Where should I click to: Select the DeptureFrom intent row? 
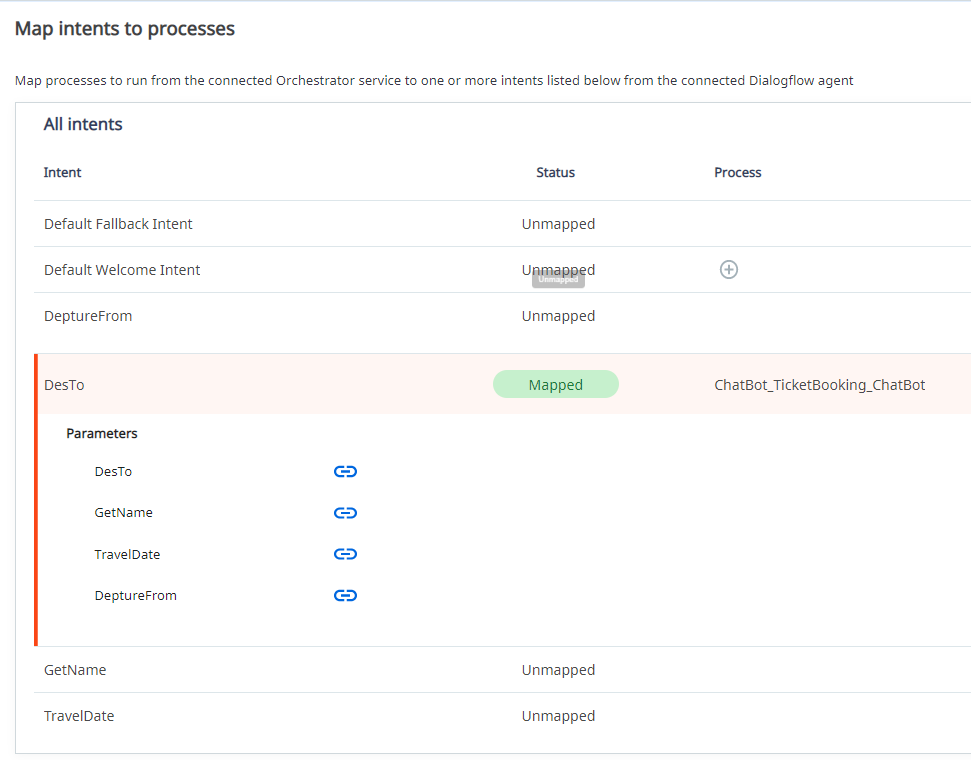[x=88, y=315]
